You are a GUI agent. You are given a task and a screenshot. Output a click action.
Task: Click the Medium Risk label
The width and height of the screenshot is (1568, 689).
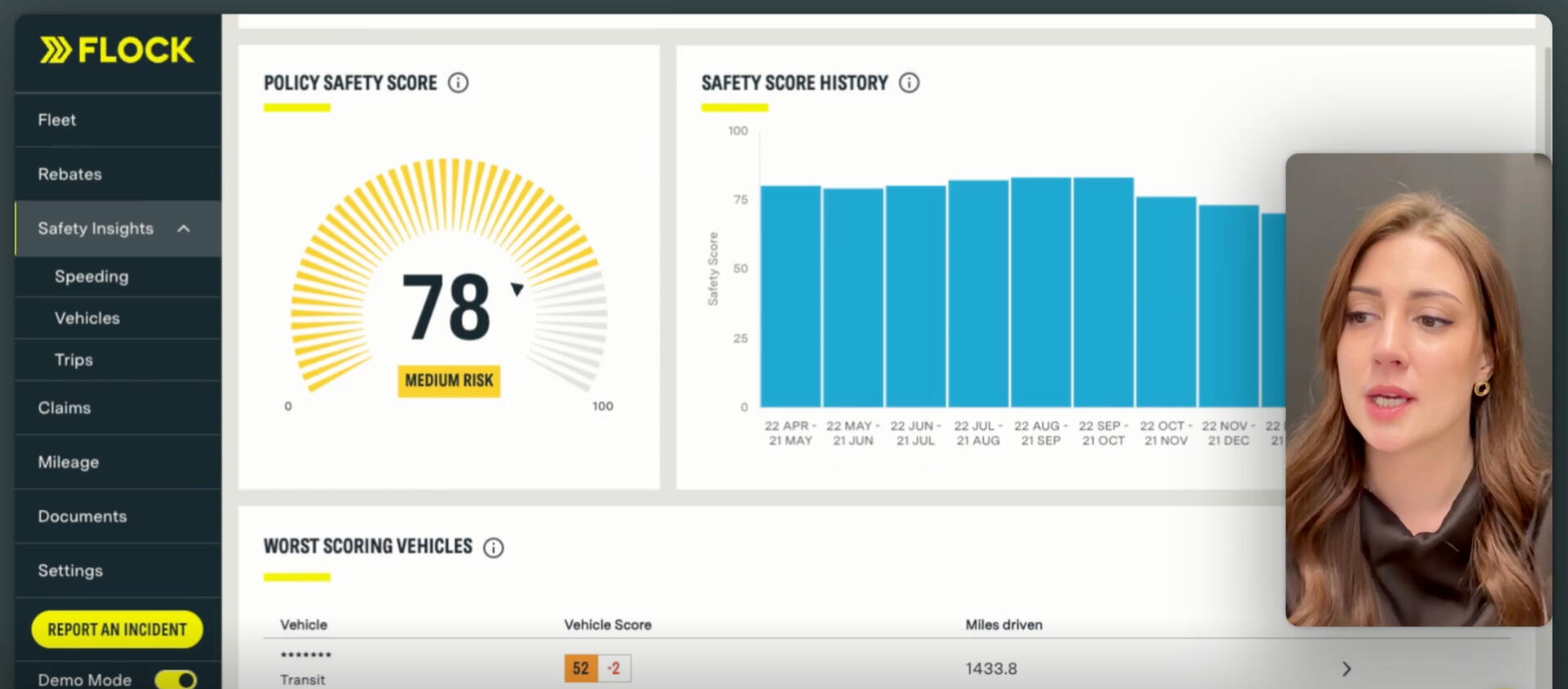pos(449,381)
